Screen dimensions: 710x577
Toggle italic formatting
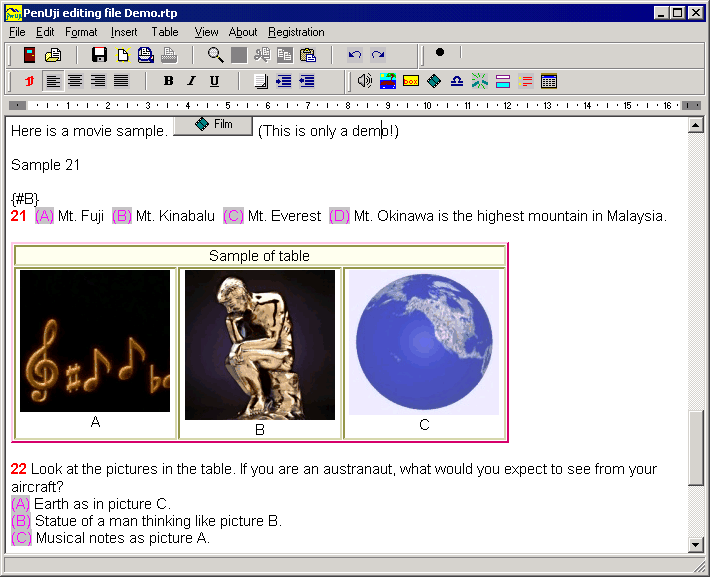(x=191, y=81)
